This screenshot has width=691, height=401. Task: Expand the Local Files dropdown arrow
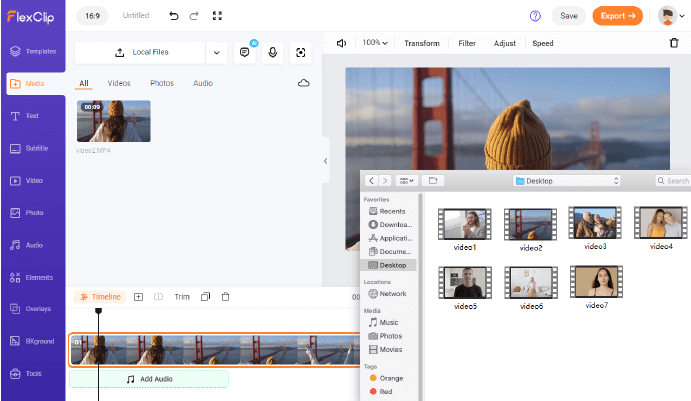tap(216, 52)
